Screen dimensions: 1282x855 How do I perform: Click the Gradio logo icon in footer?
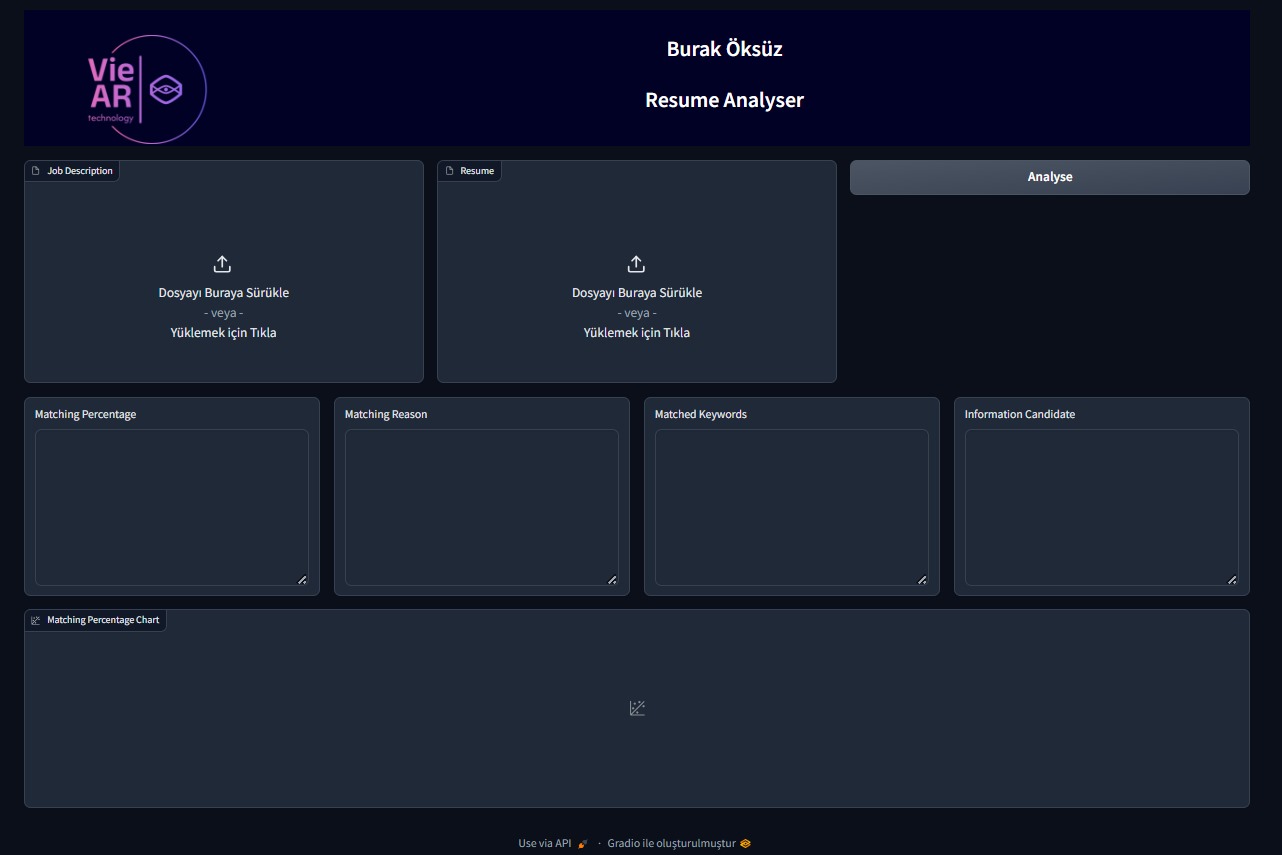[745, 844]
